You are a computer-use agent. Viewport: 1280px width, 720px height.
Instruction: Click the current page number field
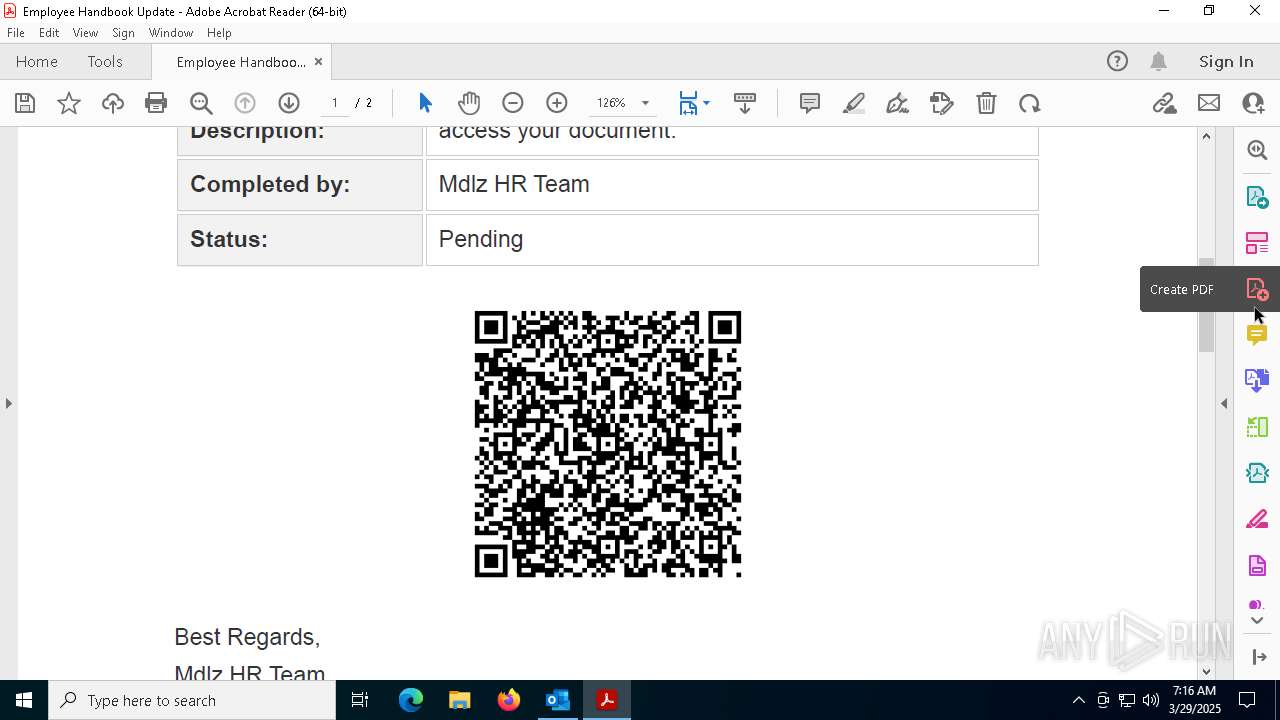[x=334, y=103]
